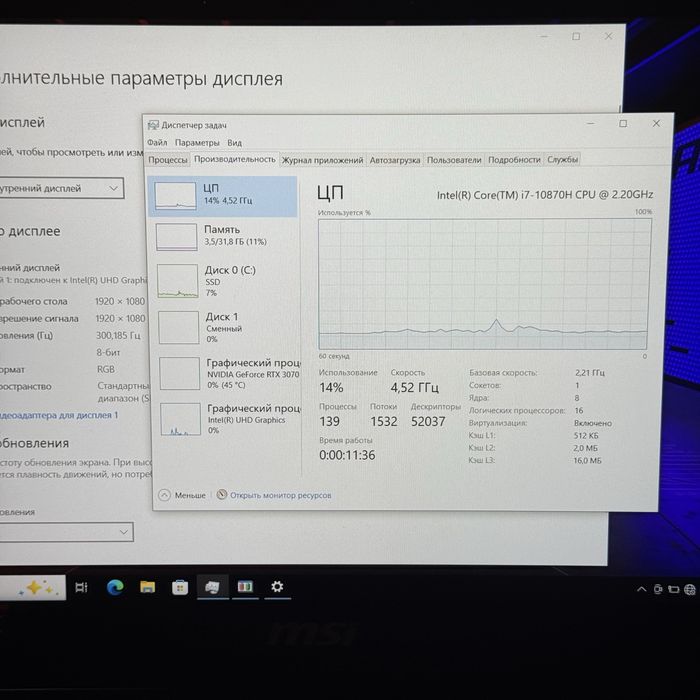700x700 pixels.
Task: Click the Task Manager title bar icon
Action: (x=153, y=125)
